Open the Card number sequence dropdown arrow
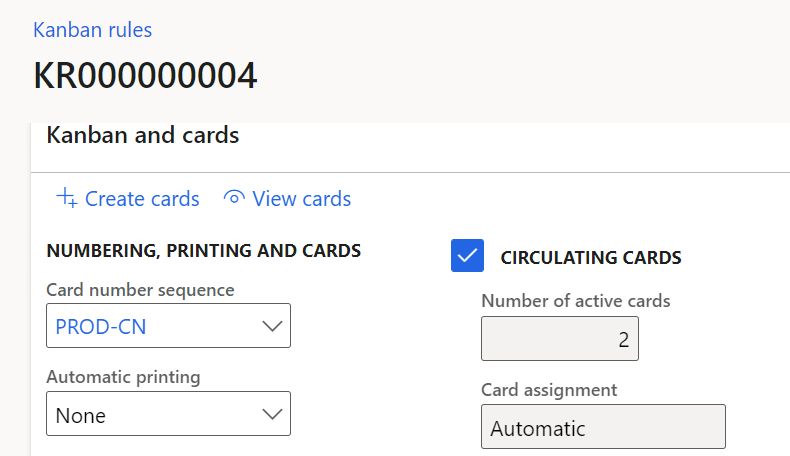 click(270, 326)
